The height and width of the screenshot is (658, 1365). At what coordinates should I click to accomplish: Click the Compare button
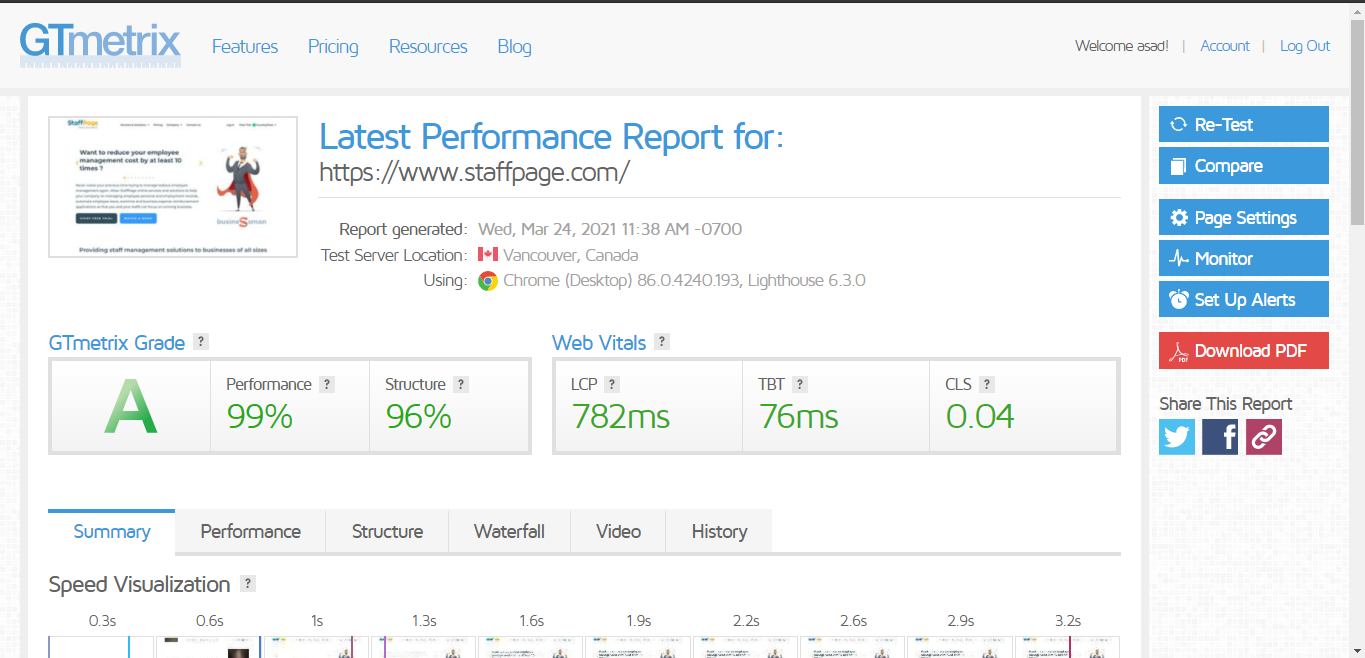[1243, 165]
